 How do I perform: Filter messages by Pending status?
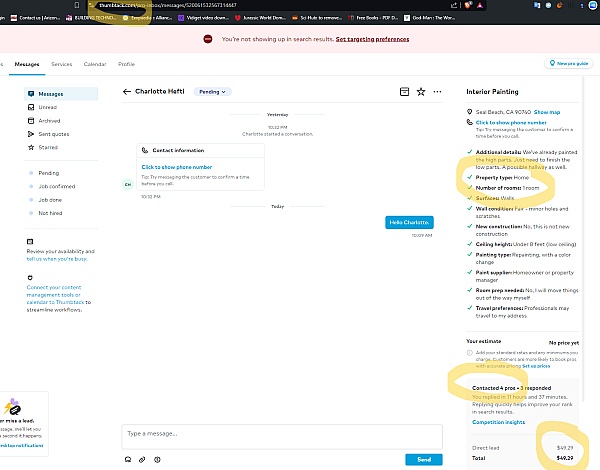[x=50, y=172]
